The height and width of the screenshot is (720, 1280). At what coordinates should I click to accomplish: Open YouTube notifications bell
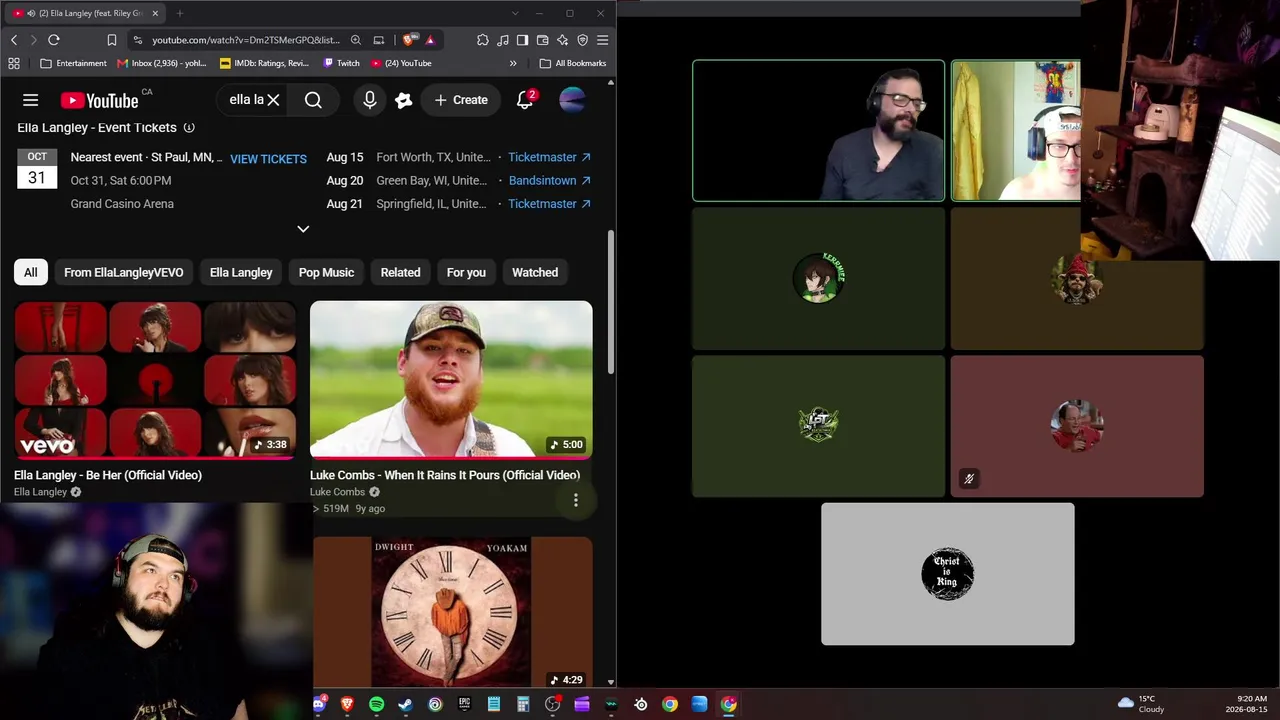(x=525, y=100)
